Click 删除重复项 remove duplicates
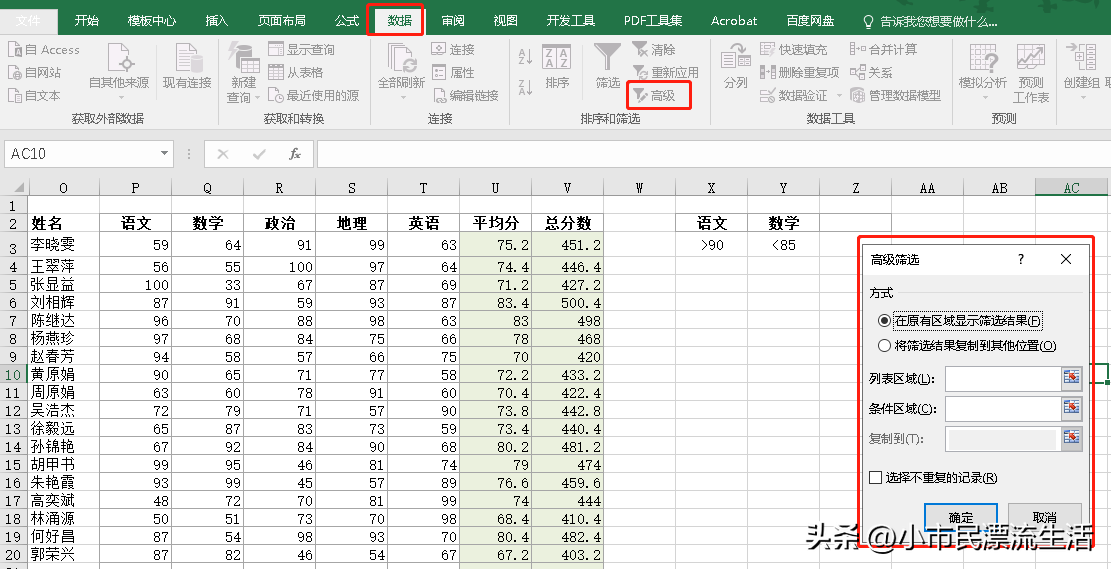1111x569 pixels. 799,72
